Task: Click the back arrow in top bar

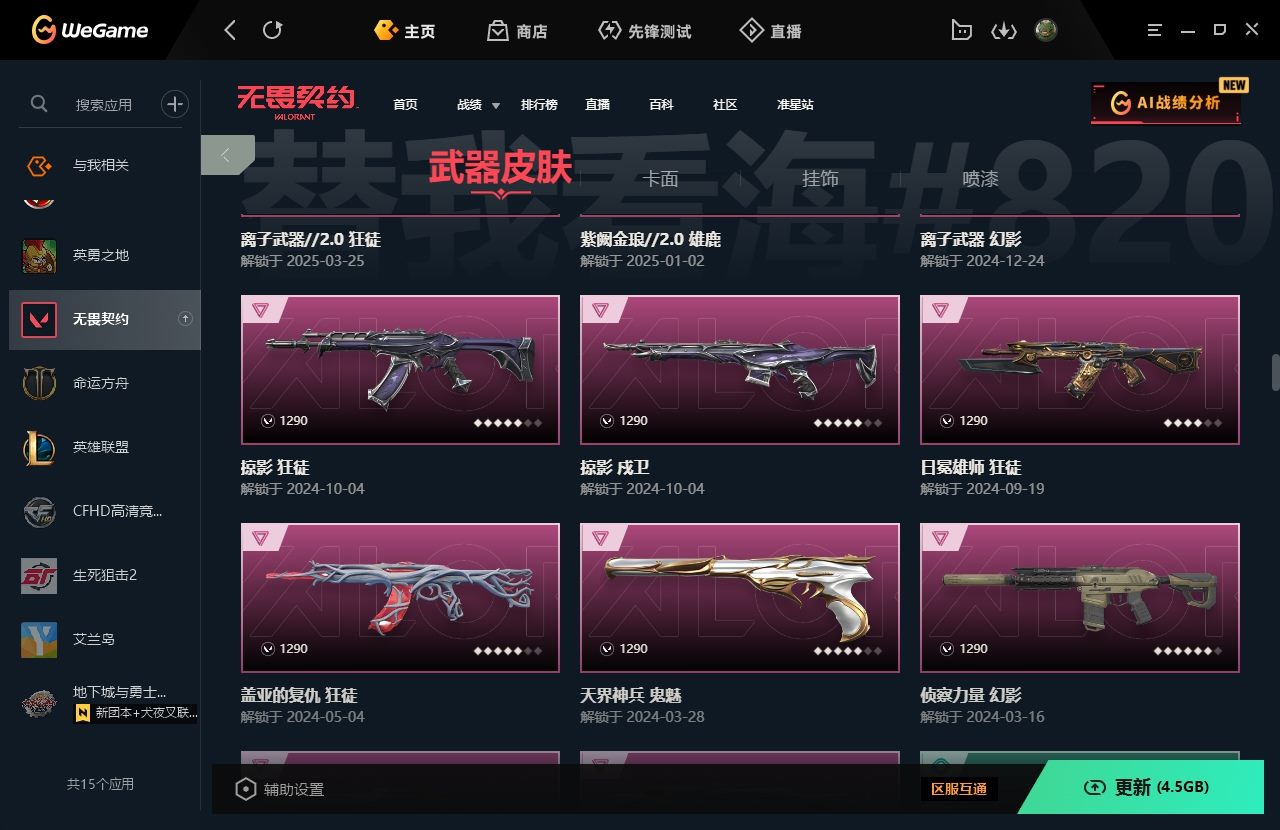Action: pyautogui.click(x=230, y=30)
